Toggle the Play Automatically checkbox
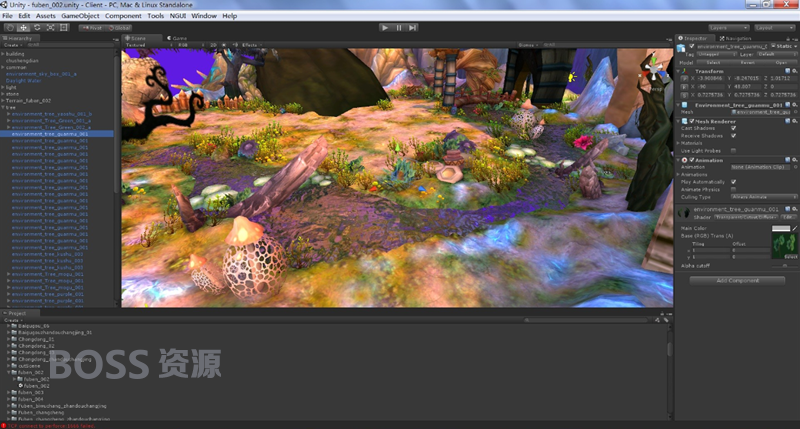800x429 pixels. coord(734,182)
